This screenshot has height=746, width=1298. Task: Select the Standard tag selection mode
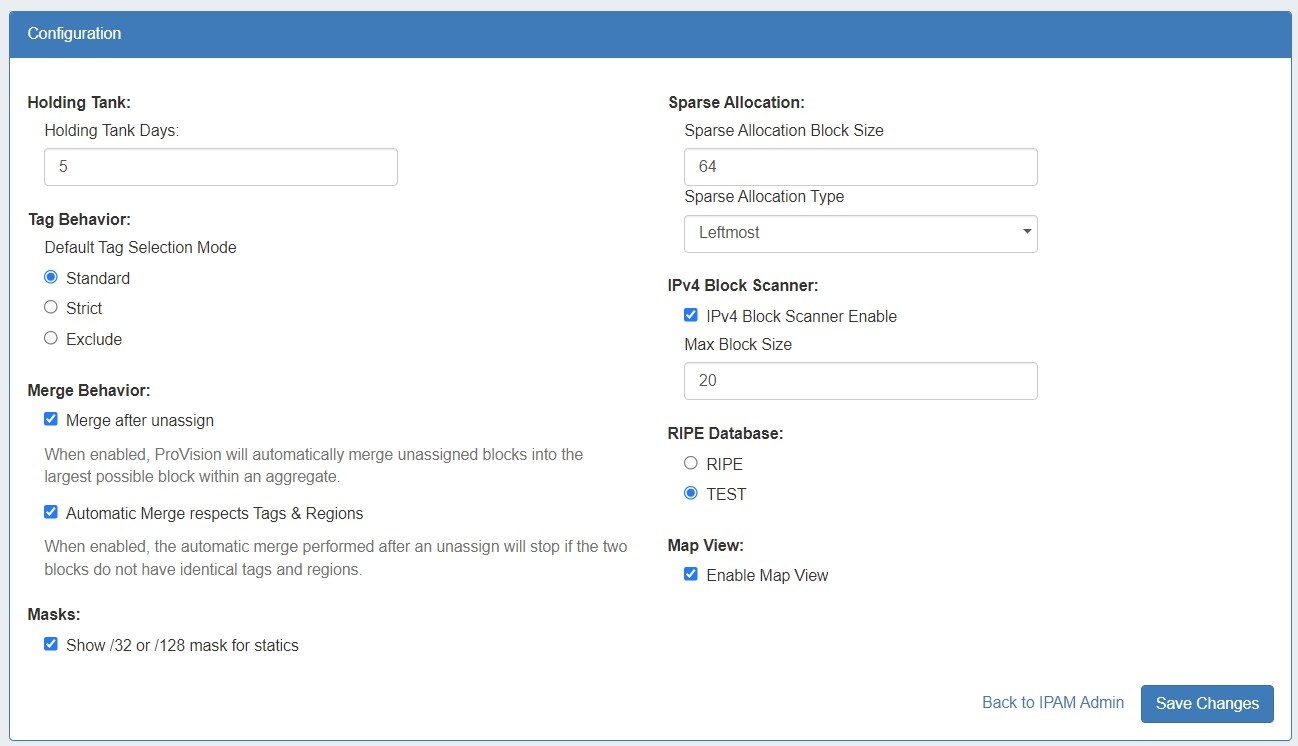pyautogui.click(x=51, y=278)
